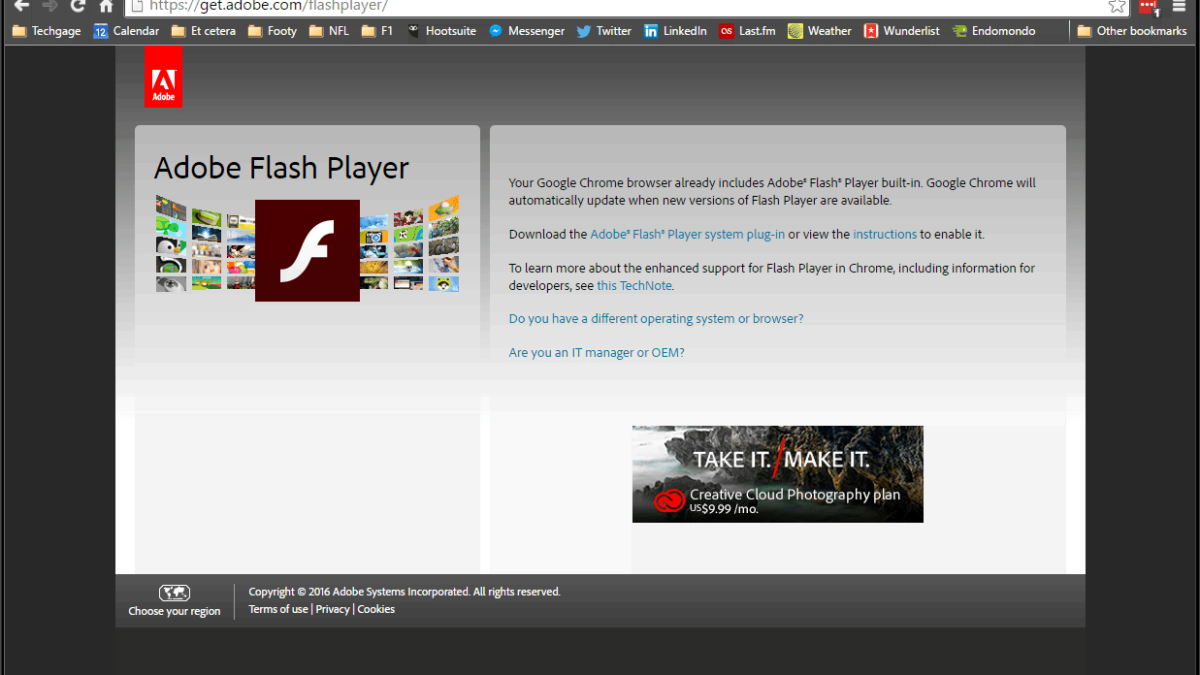Open the Chrome hamburger menu
Image resolution: width=1200 pixels, height=675 pixels.
[x=1179, y=6]
